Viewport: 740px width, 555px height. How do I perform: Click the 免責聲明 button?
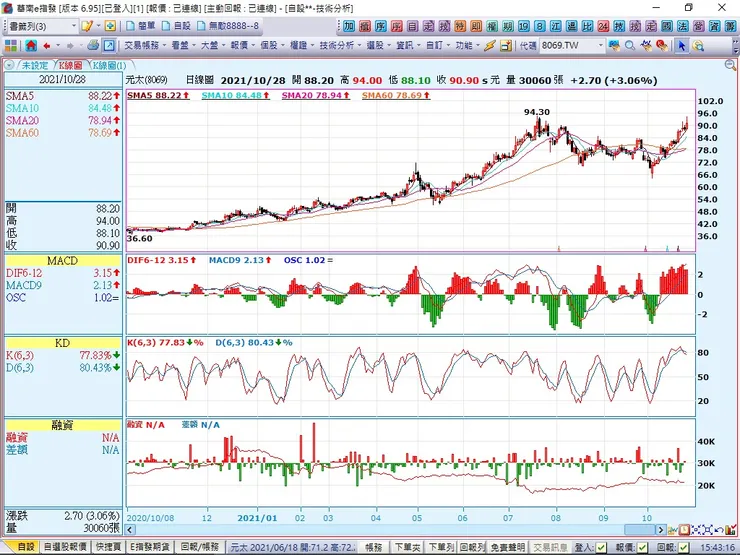508,547
